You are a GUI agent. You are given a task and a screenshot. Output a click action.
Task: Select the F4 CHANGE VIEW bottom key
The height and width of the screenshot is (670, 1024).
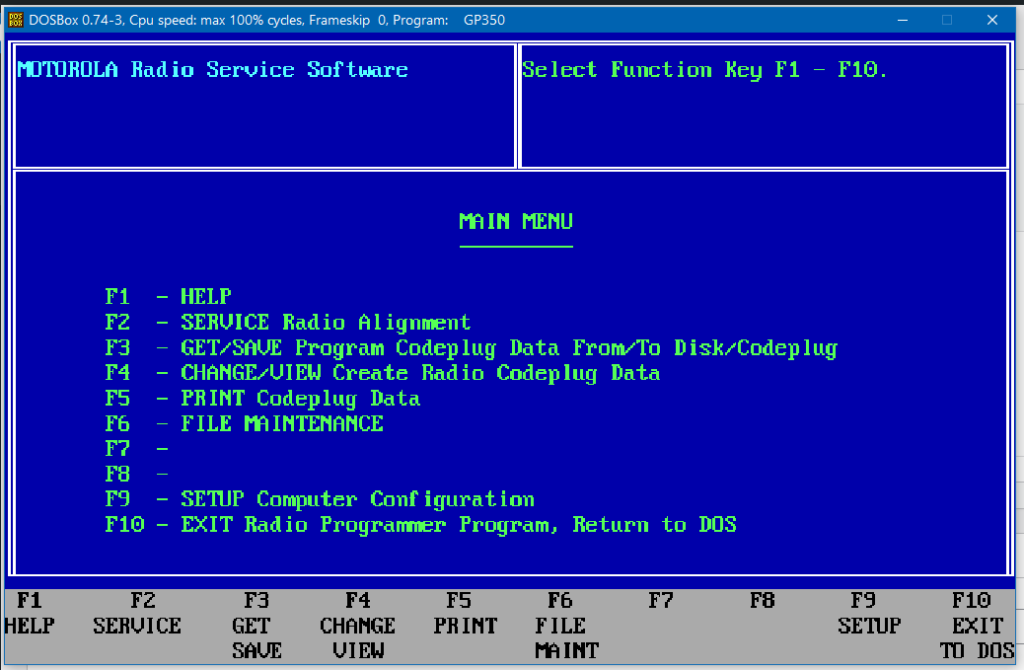(358, 626)
